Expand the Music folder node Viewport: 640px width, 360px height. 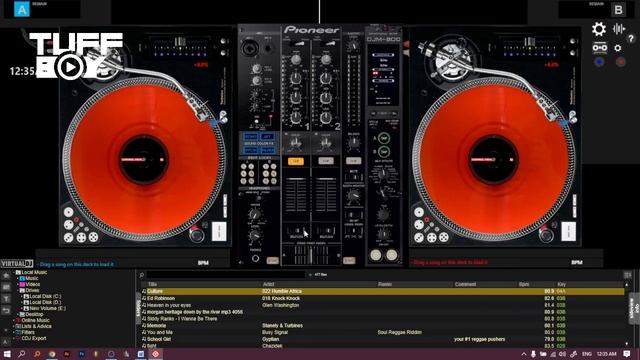click(x=17, y=278)
